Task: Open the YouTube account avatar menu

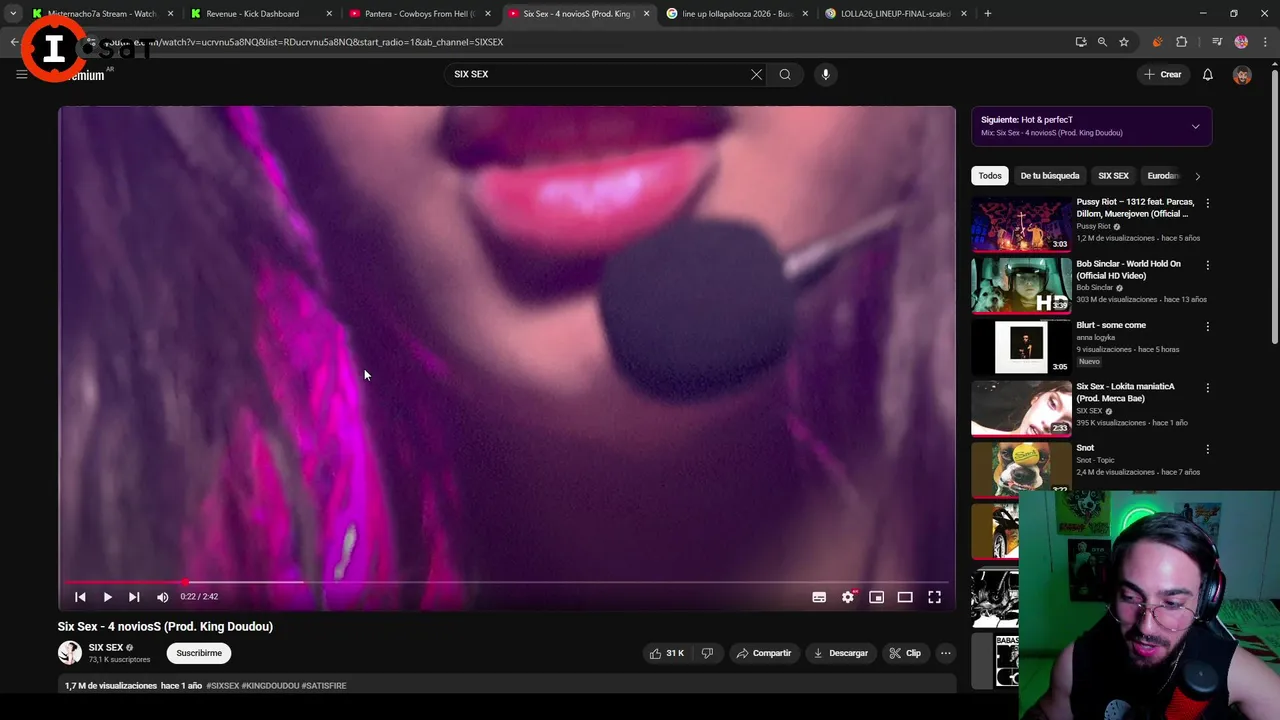Action: point(1242,75)
